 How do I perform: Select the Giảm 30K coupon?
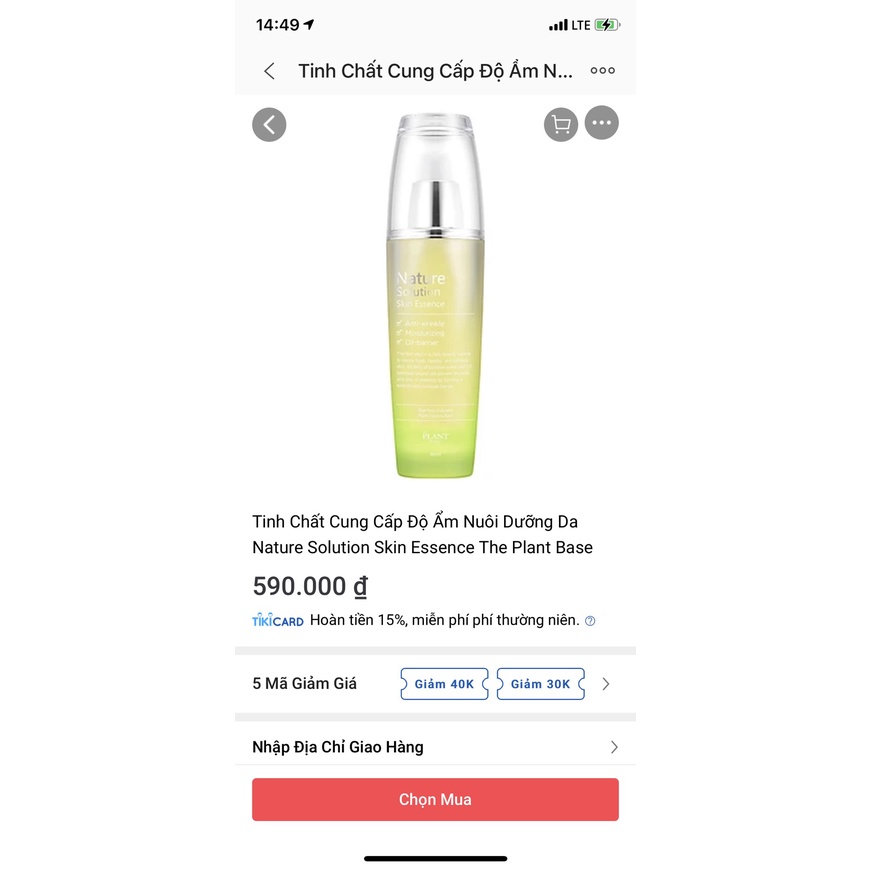click(x=540, y=684)
